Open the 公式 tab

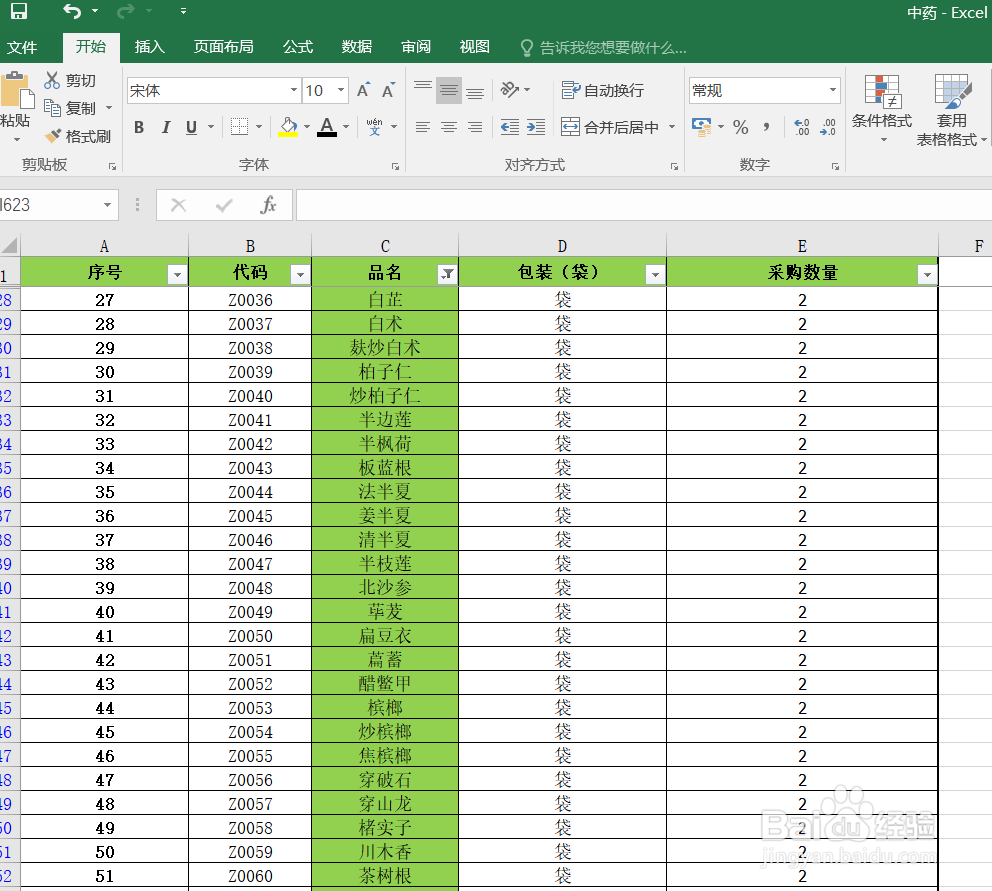298,47
